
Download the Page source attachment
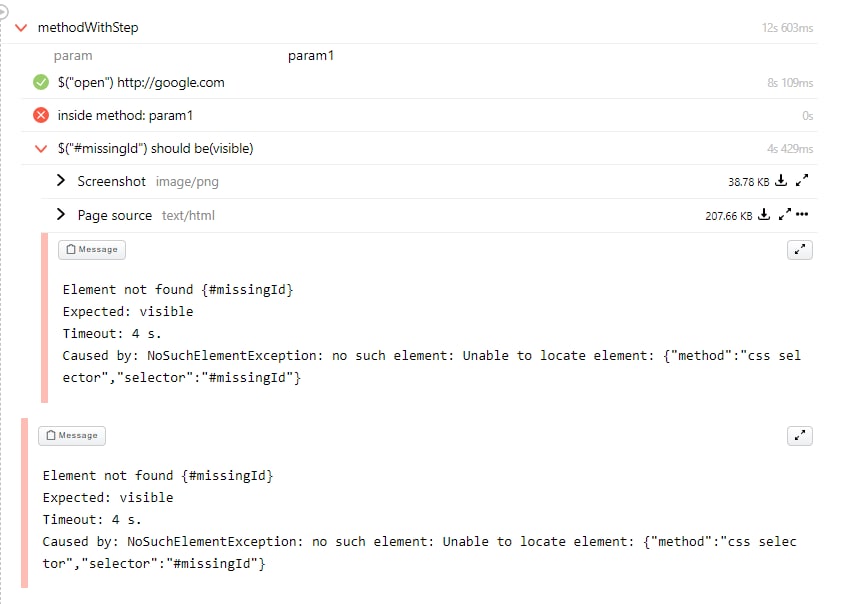click(x=764, y=214)
